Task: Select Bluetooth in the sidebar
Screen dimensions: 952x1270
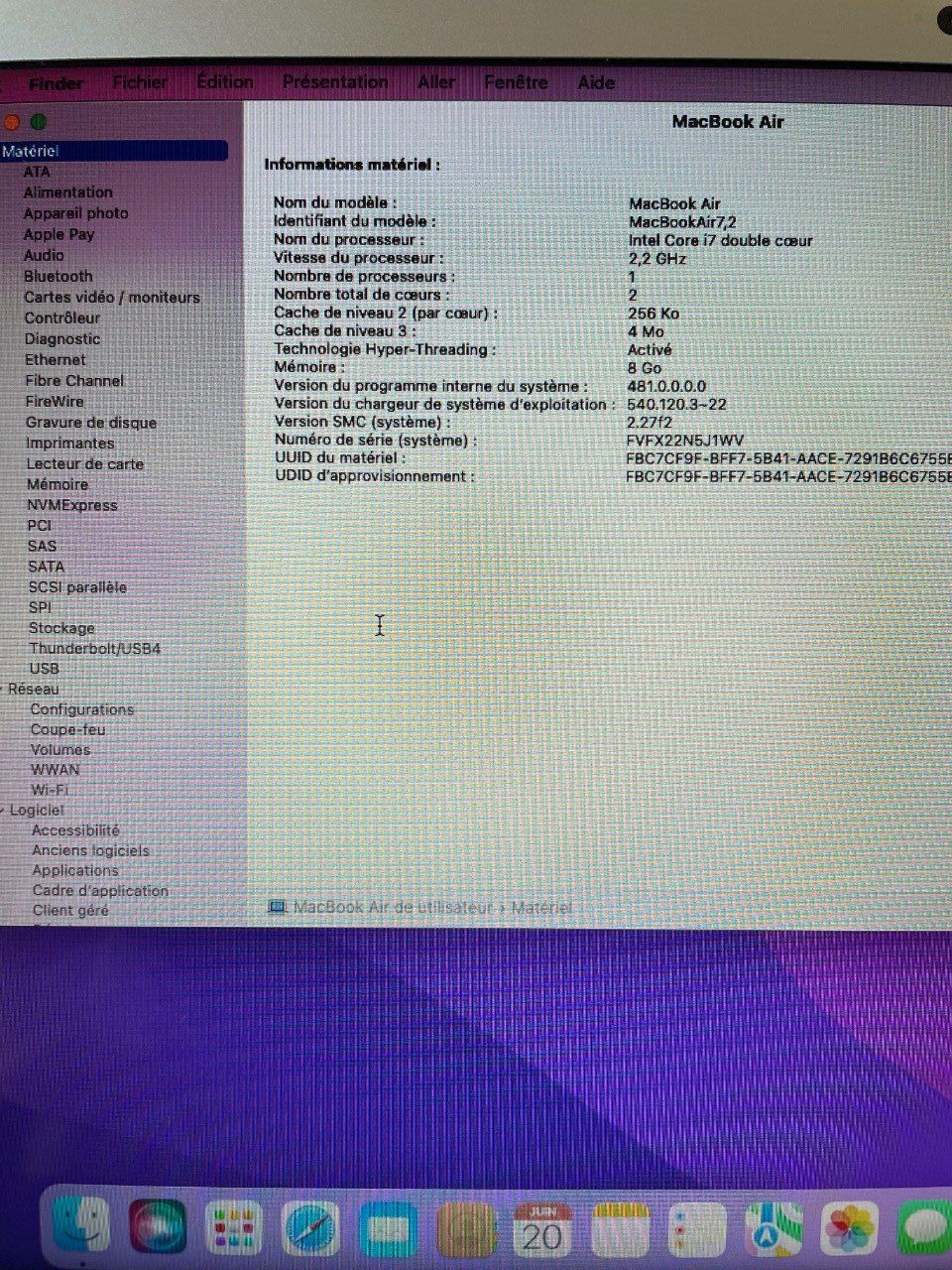Action: [x=59, y=276]
